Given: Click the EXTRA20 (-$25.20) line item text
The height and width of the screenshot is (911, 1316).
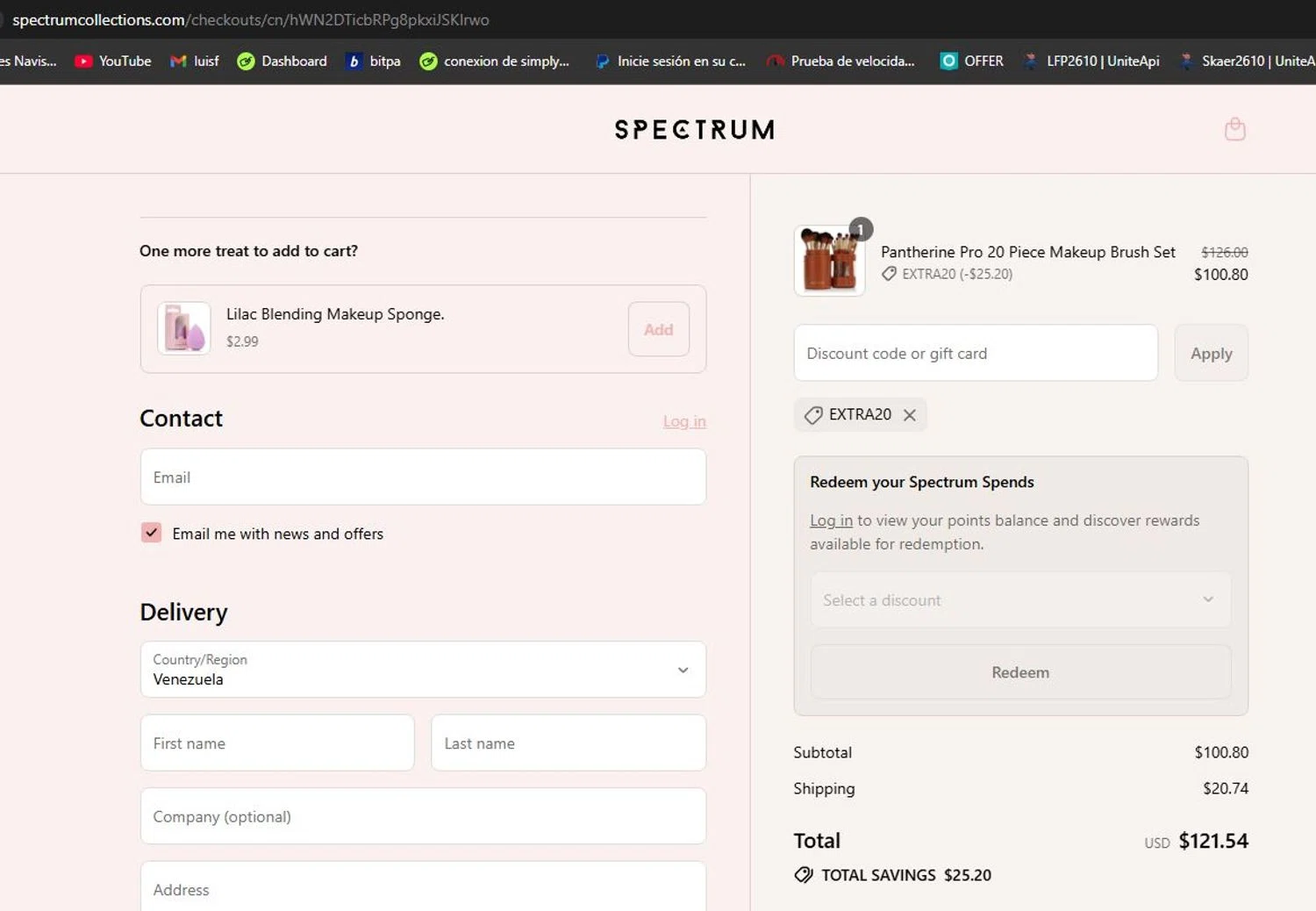Looking at the screenshot, I should [957, 274].
